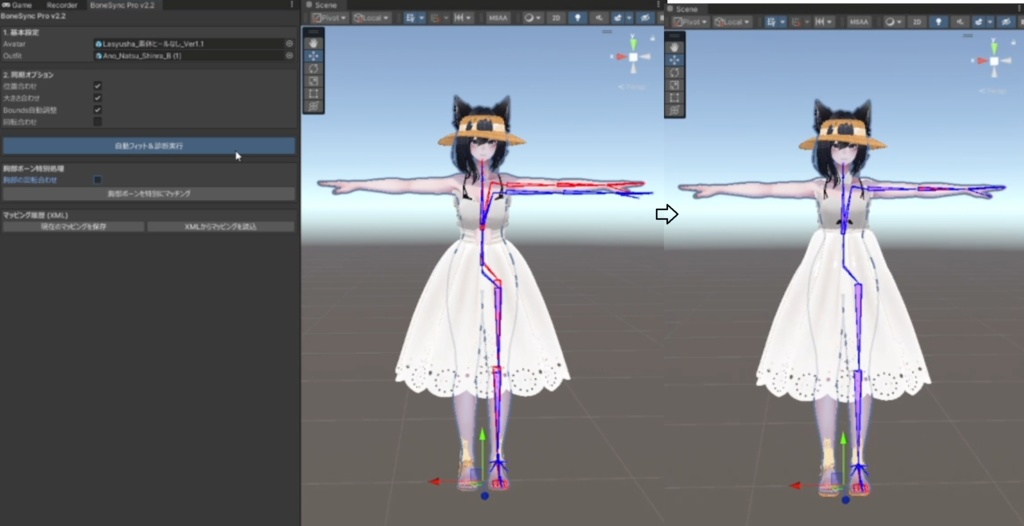This screenshot has height=526, width=1024.
Task: Select the Move tool in left Scene view
Action: tap(313, 56)
